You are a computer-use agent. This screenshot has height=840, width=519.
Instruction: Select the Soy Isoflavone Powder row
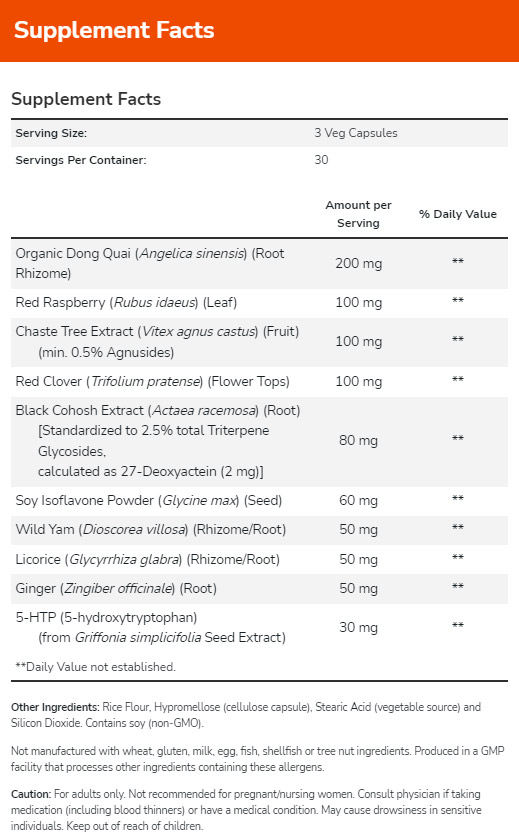pos(259,501)
